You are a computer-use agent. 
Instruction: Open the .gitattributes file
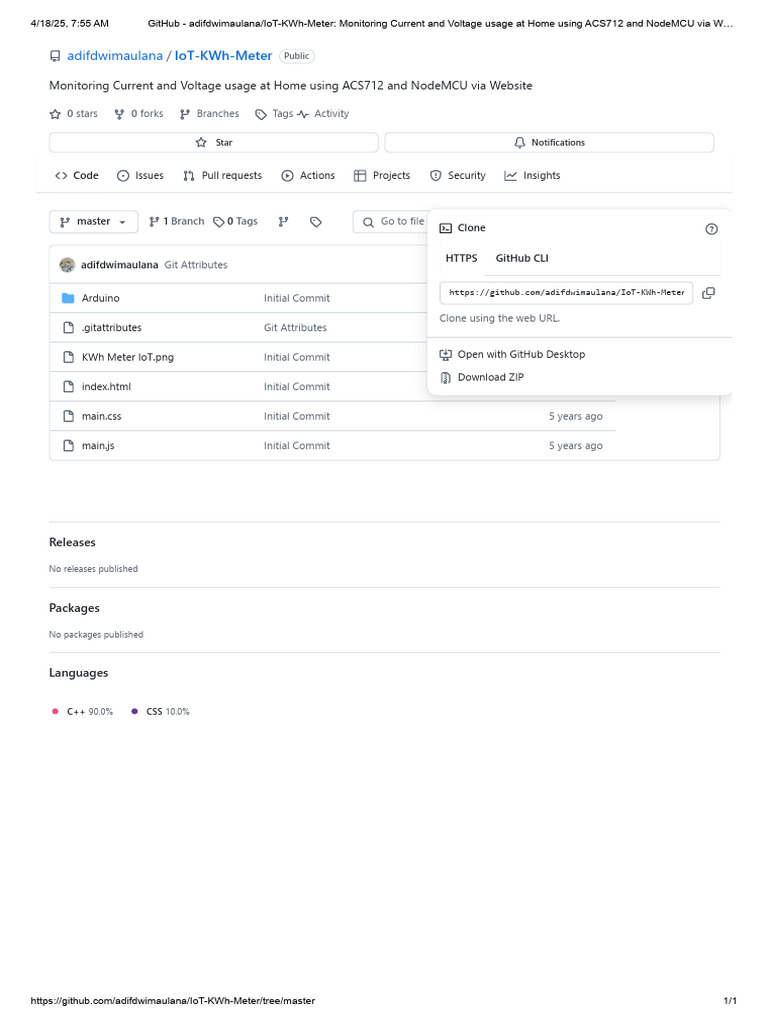click(x=112, y=328)
